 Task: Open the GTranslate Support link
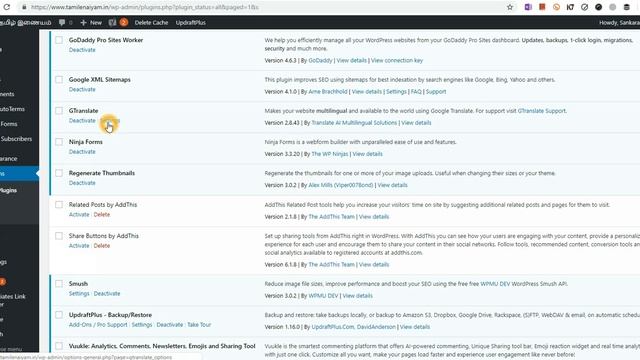click(x=542, y=111)
